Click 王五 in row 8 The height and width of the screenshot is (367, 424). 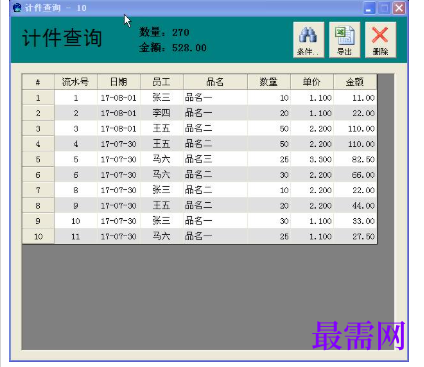(x=161, y=205)
